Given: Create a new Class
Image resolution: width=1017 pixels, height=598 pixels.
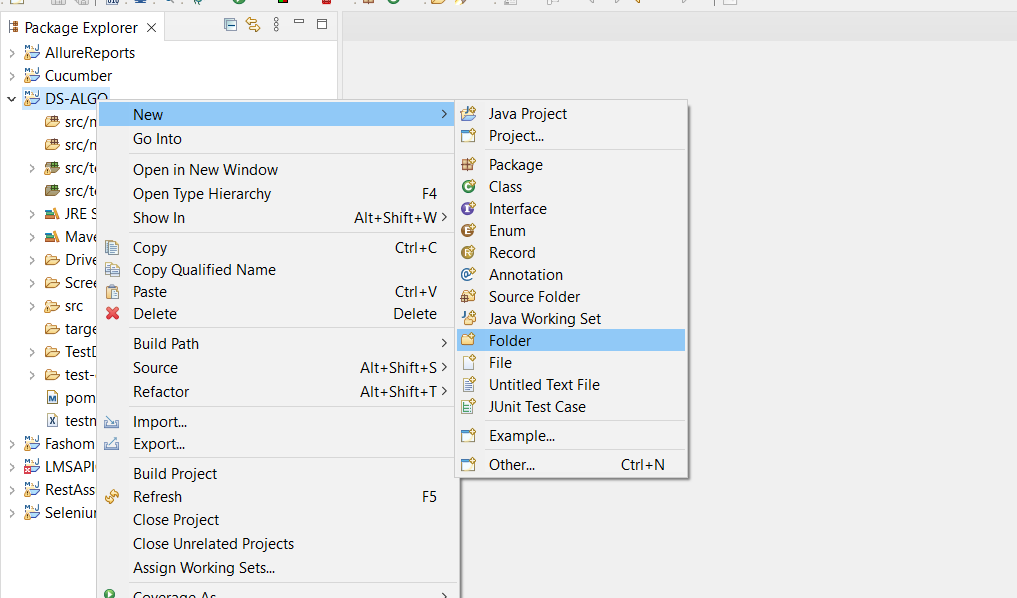Looking at the screenshot, I should [505, 186].
